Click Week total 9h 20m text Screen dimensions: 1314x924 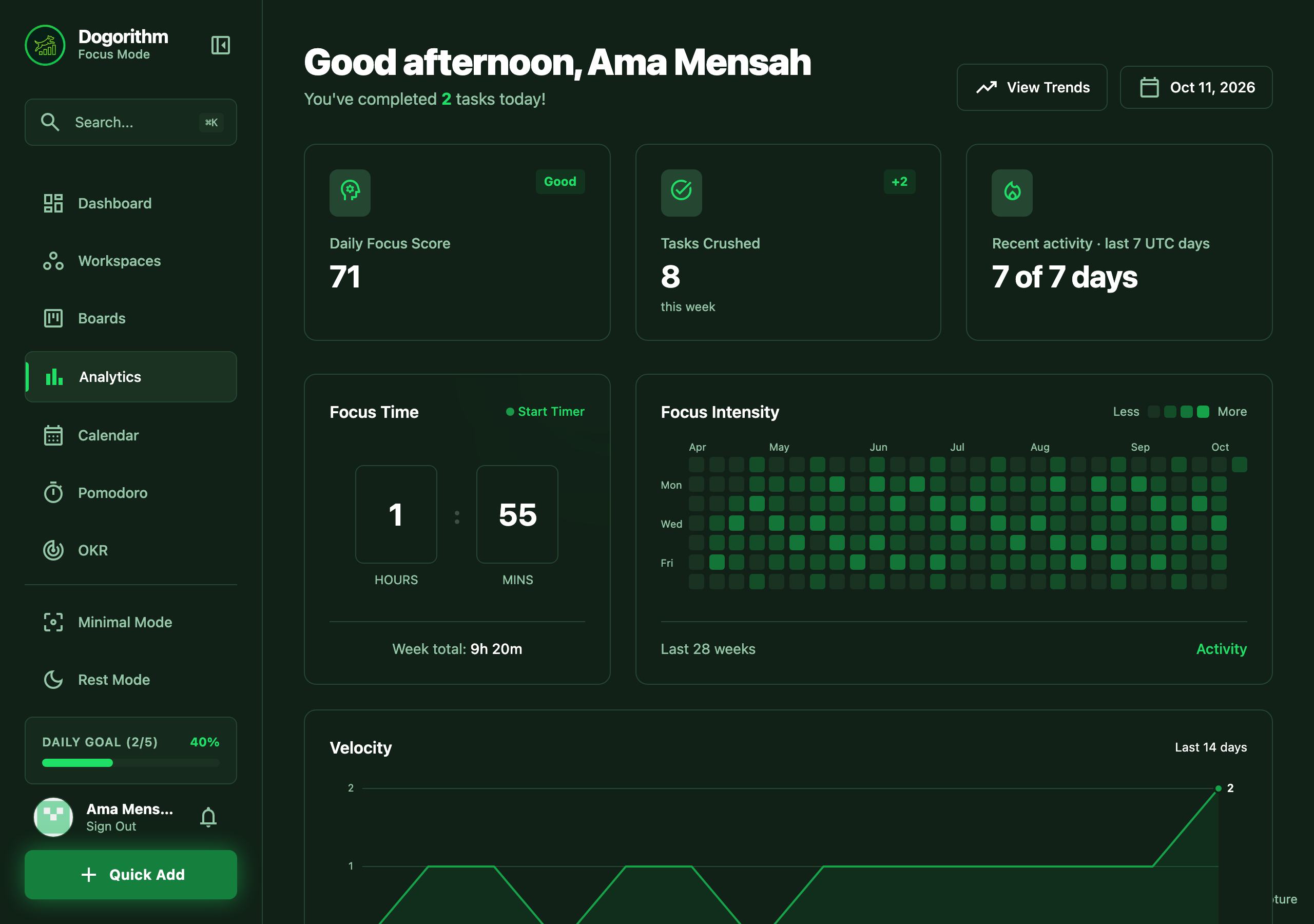457,649
